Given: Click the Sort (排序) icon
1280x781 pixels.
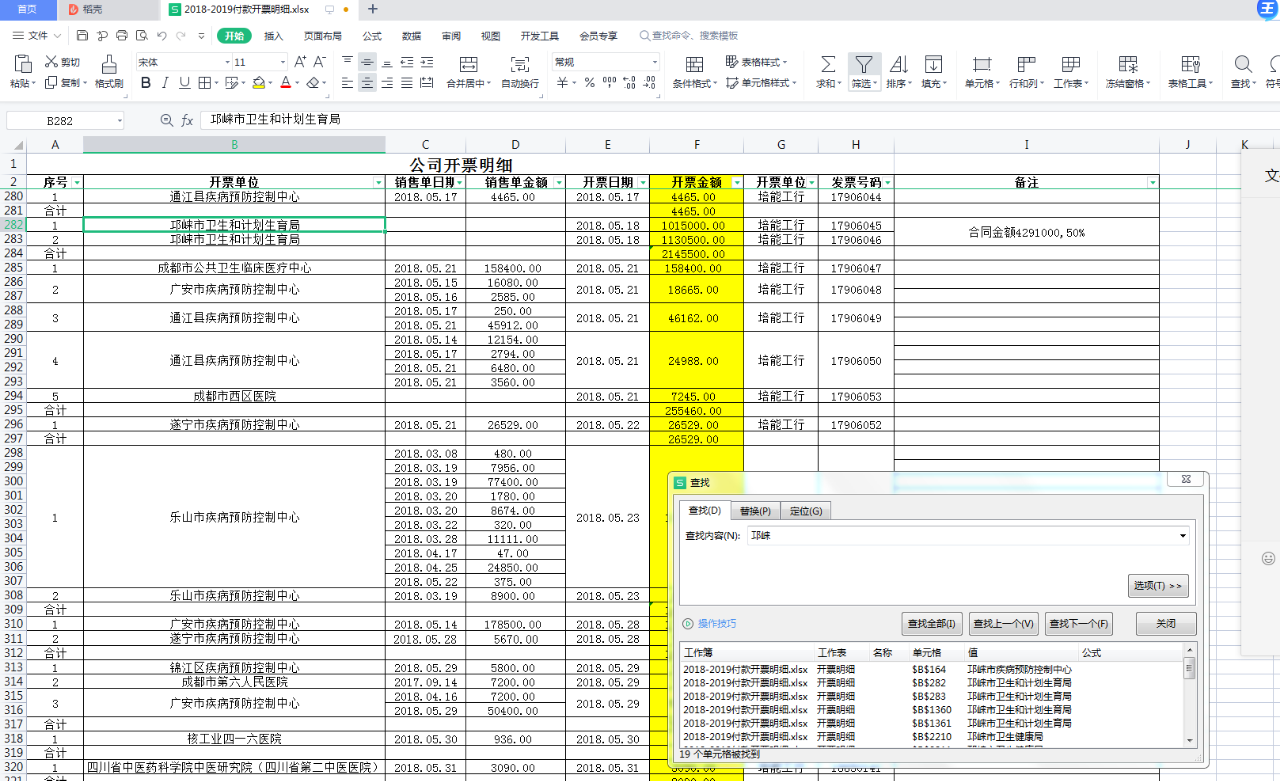Looking at the screenshot, I should point(897,64).
